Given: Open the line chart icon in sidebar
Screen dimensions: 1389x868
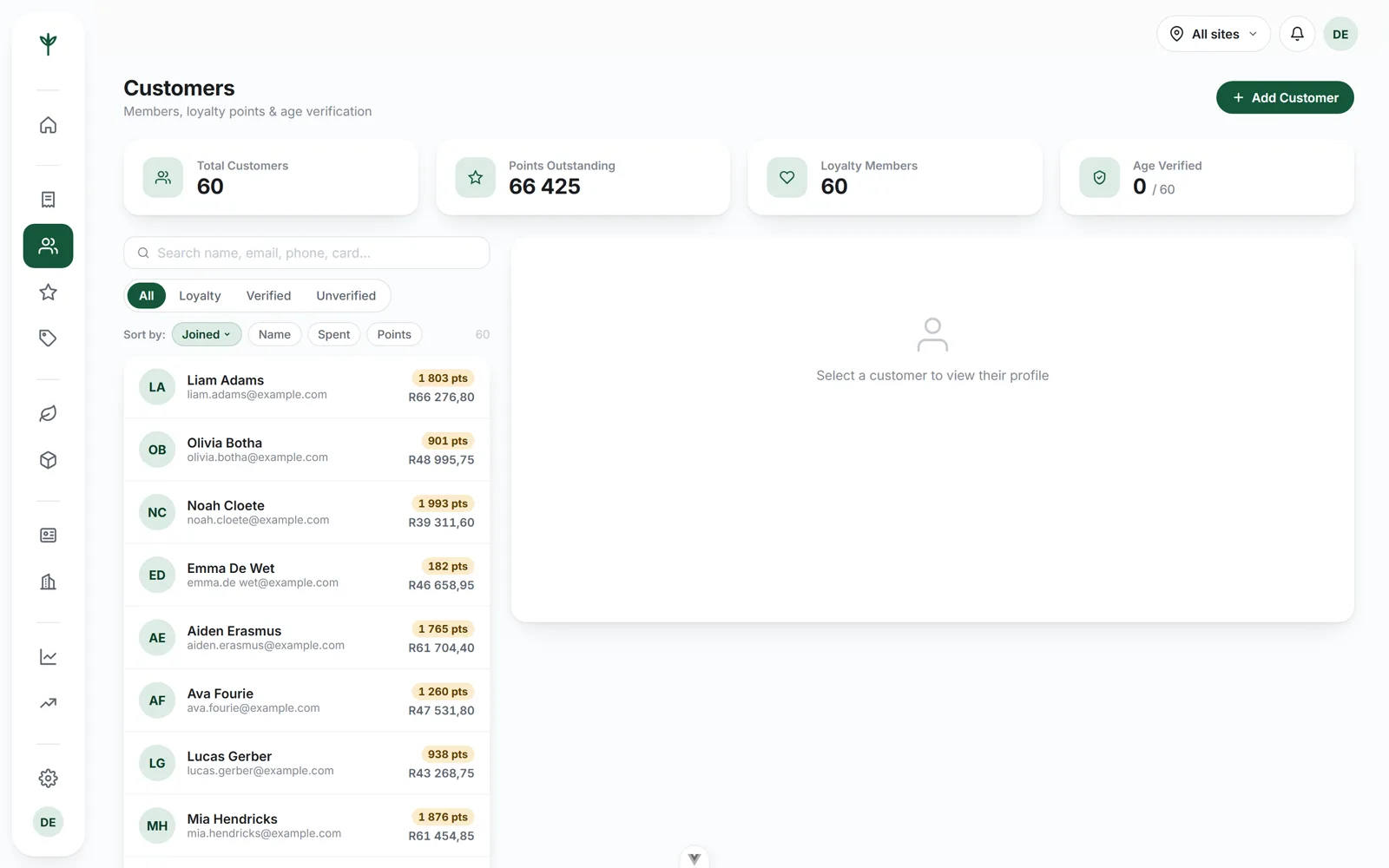Looking at the screenshot, I should click(48, 657).
